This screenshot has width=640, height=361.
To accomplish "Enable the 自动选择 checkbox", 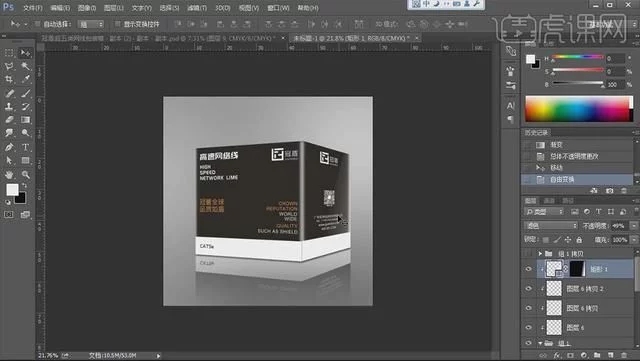I will (x=38, y=24).
